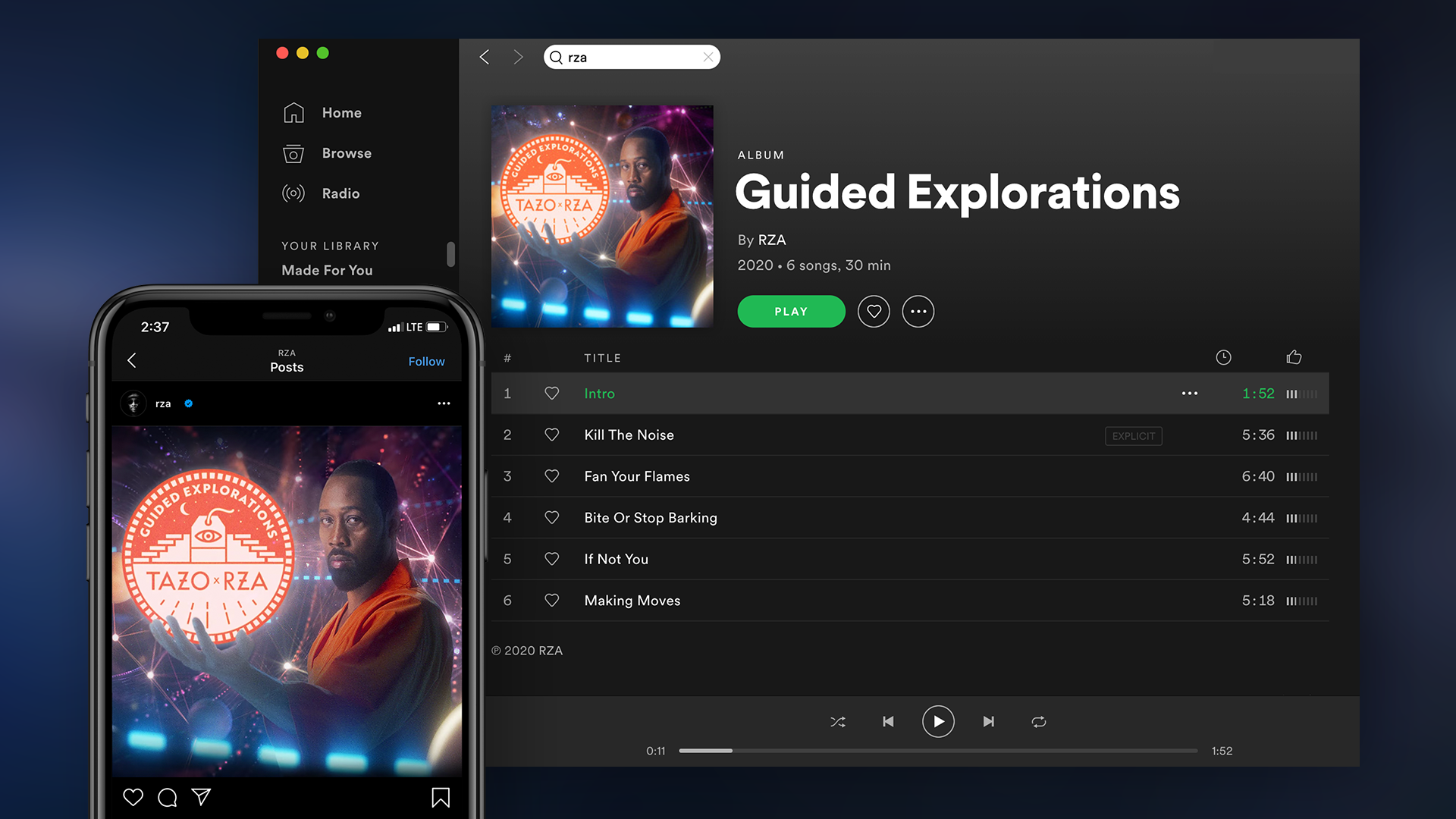Click the green PLAY button
Viewport: 1456px width, 819px height.
click(791, 312)
